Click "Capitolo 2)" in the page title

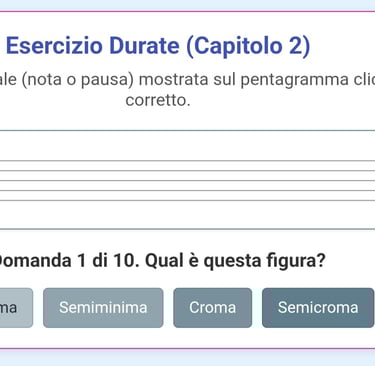pyautogui.click(x=248, y=46)
